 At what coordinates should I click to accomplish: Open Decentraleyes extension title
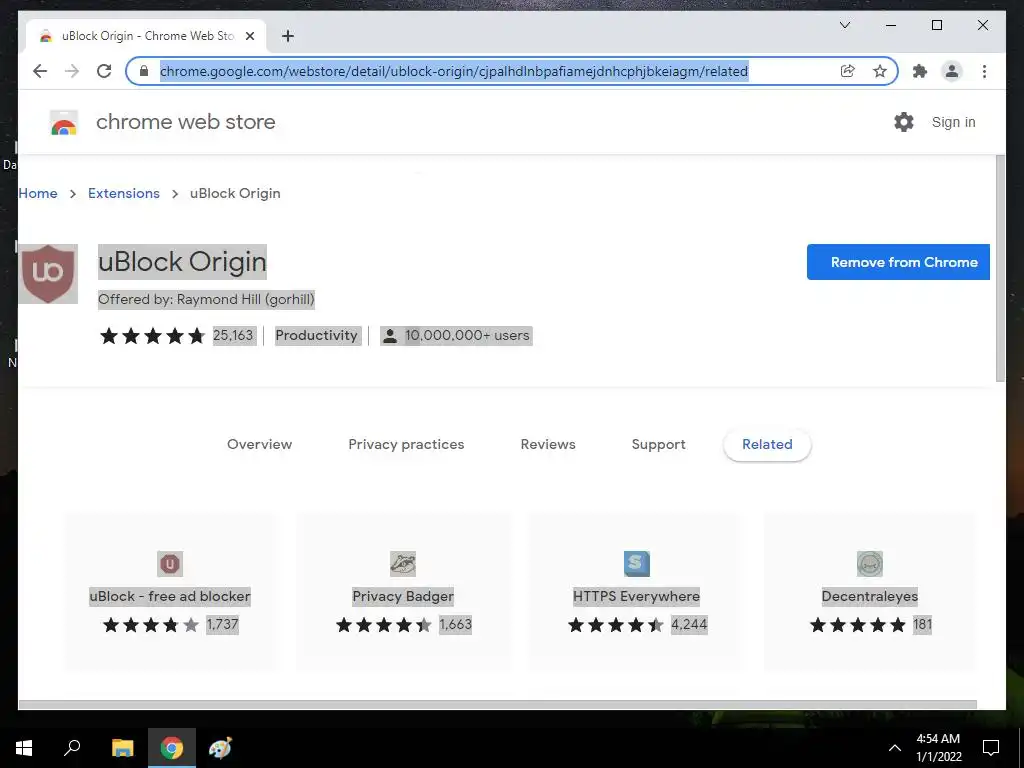pos(870,596)
